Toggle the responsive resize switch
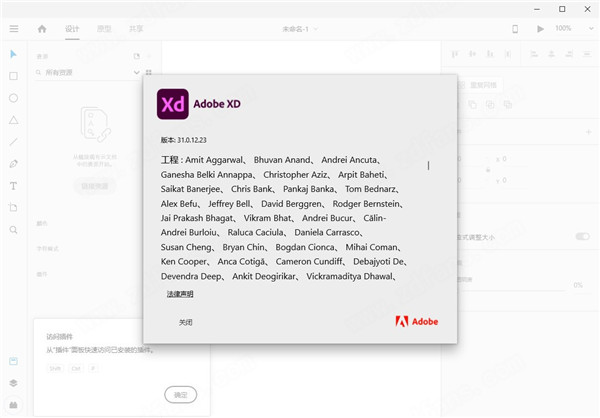The image size is (600, 418). pyautogui.click(x=582, y=237)
